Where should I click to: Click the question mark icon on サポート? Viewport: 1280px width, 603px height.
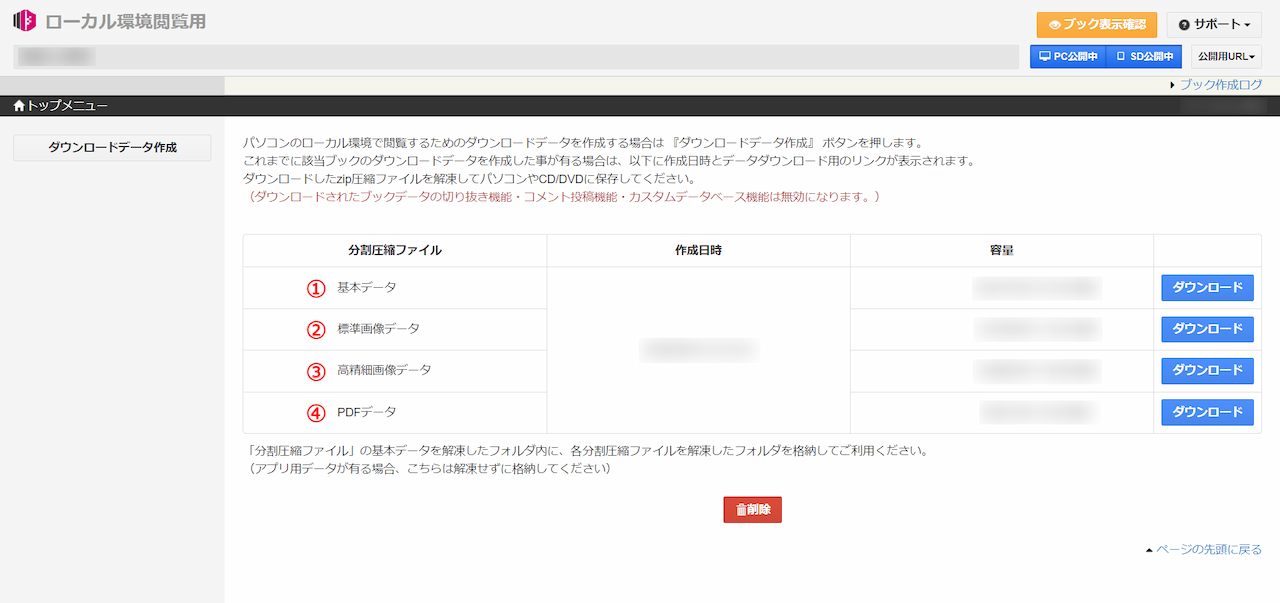1185,25
